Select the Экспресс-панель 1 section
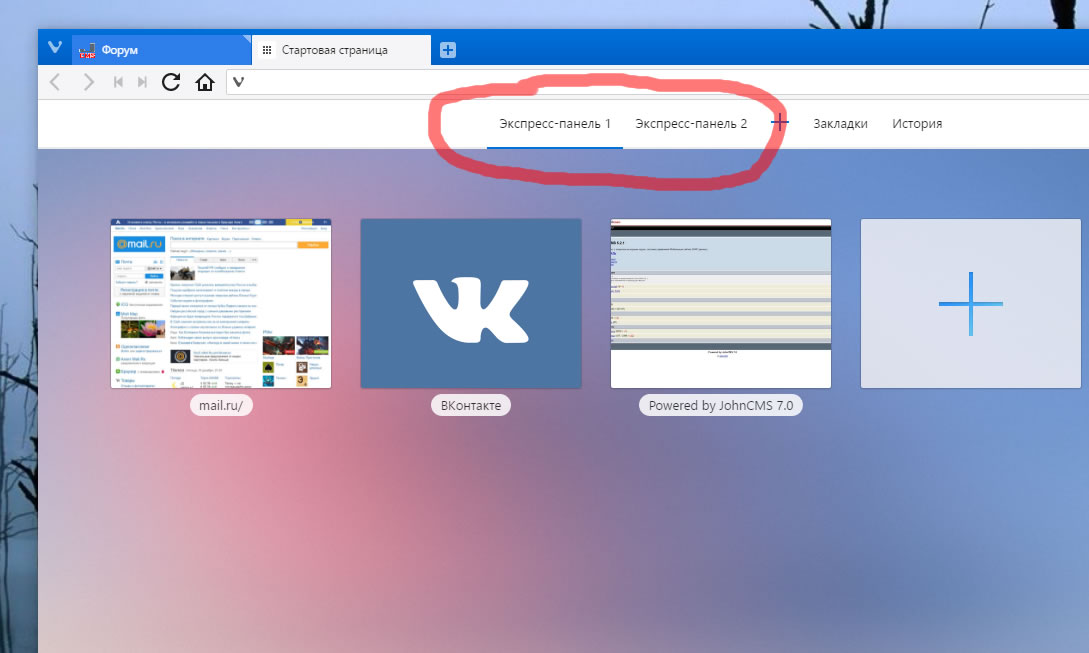 point(555,124)
